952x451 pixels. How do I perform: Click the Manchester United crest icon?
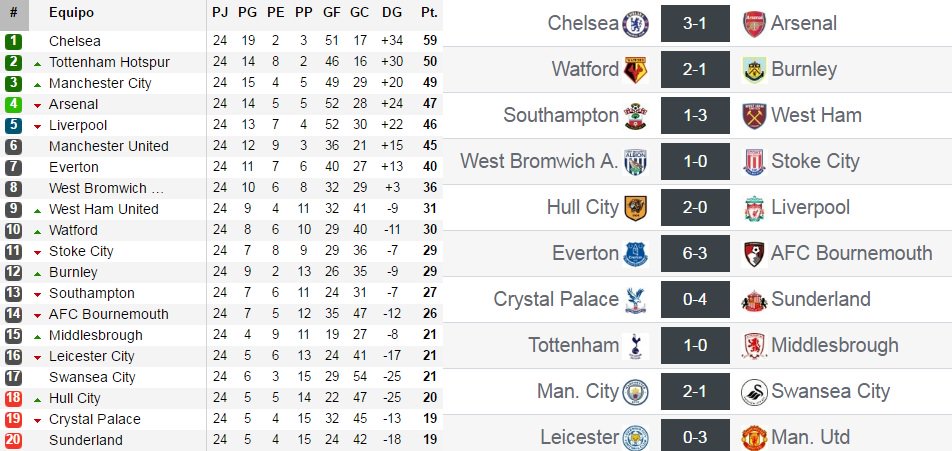tap(754, 438)
